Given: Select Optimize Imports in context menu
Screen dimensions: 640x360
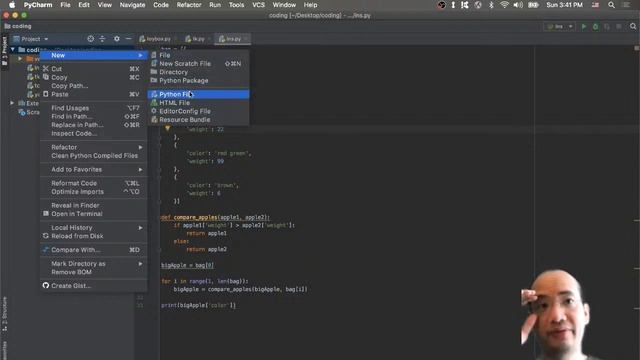Looking at the screenshot, I should pyautogui.click(x=94, y=191).
